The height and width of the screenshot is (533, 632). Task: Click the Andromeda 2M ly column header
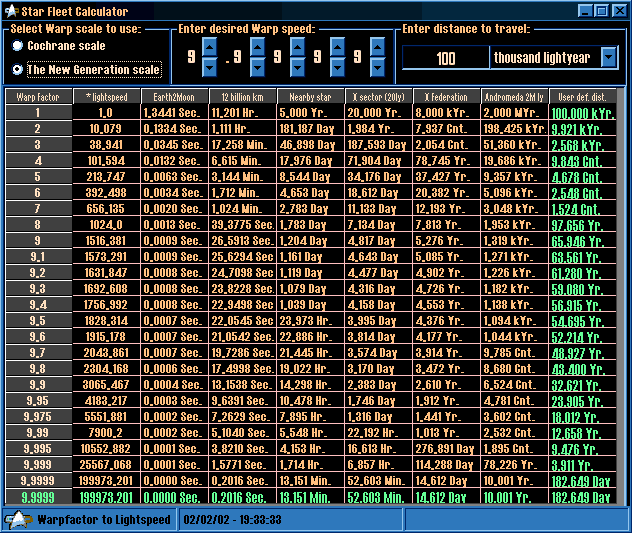pos(513,97)
